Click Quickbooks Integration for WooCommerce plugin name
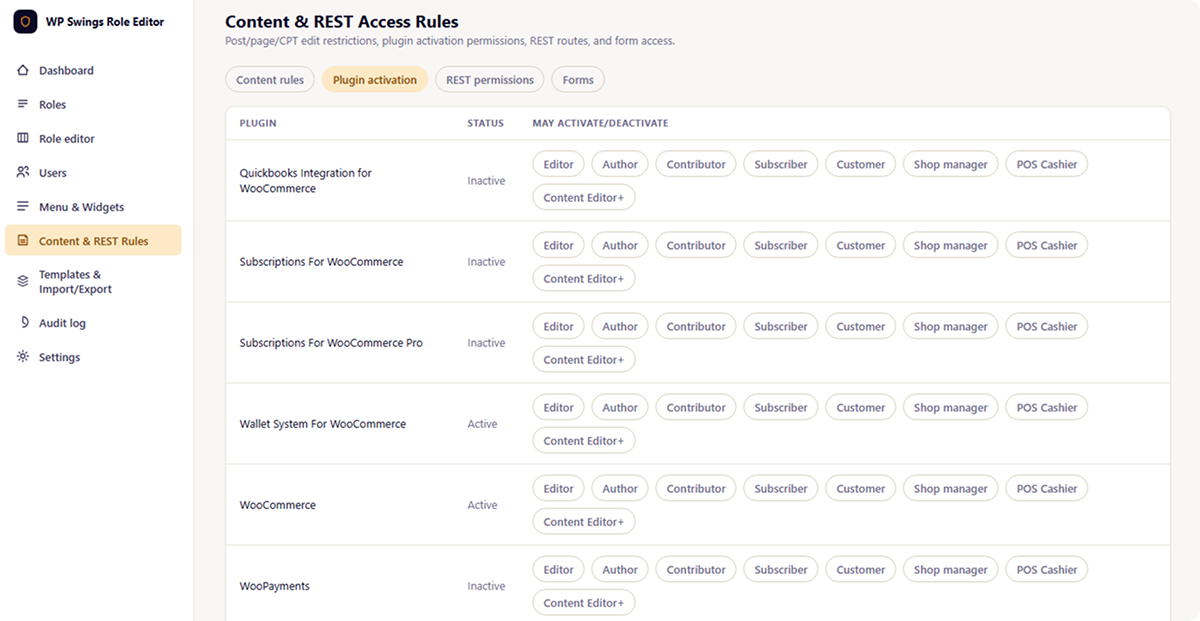 click(x=305, y=181)
